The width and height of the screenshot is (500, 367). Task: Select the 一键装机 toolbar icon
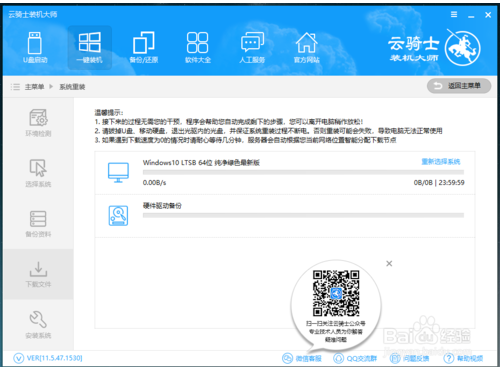point(89,47)
